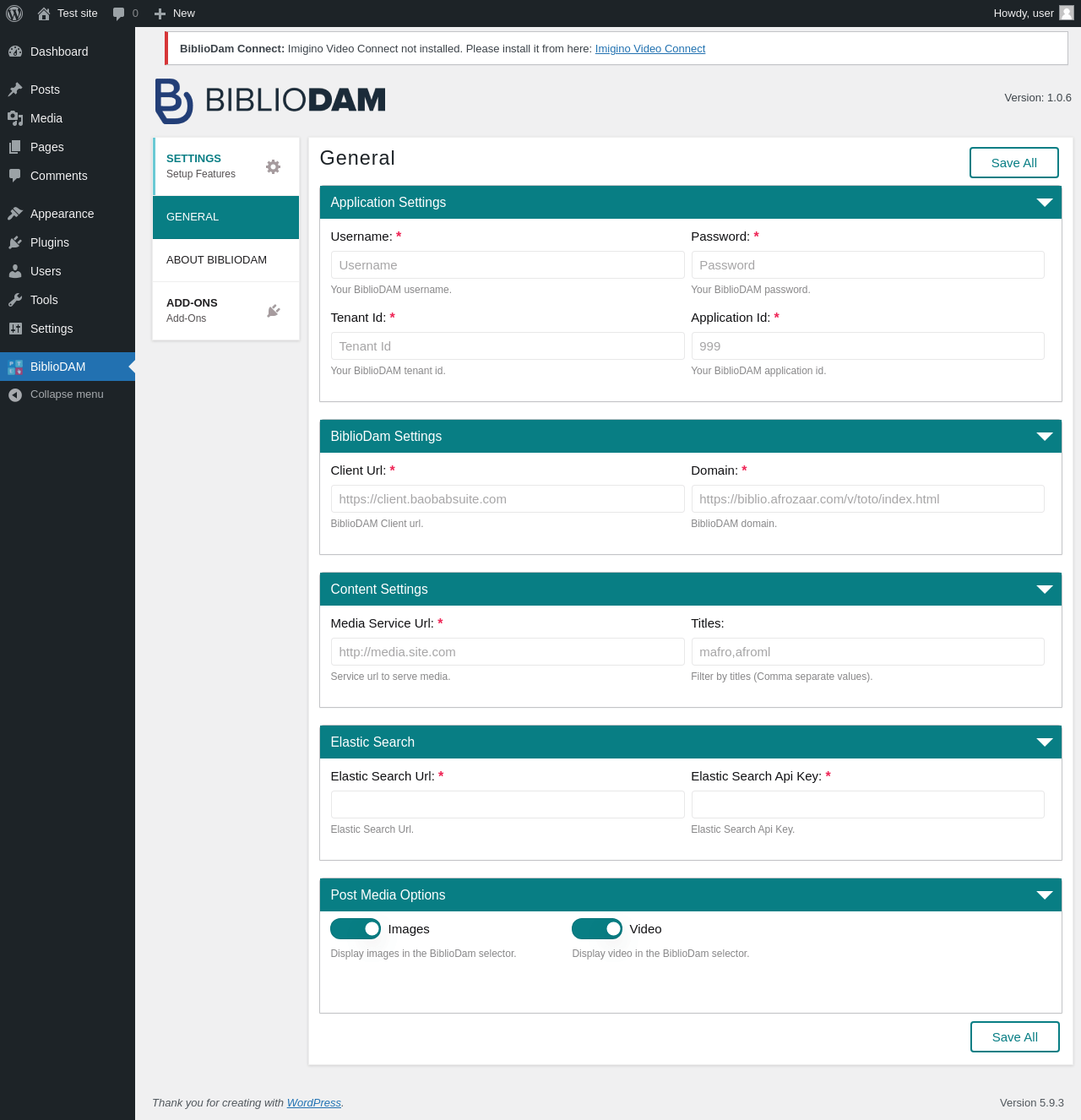Focus the Media Service Url field
Image resolution: width=1081 pixels, height=1120 pixels.
(x=508, y=652)
